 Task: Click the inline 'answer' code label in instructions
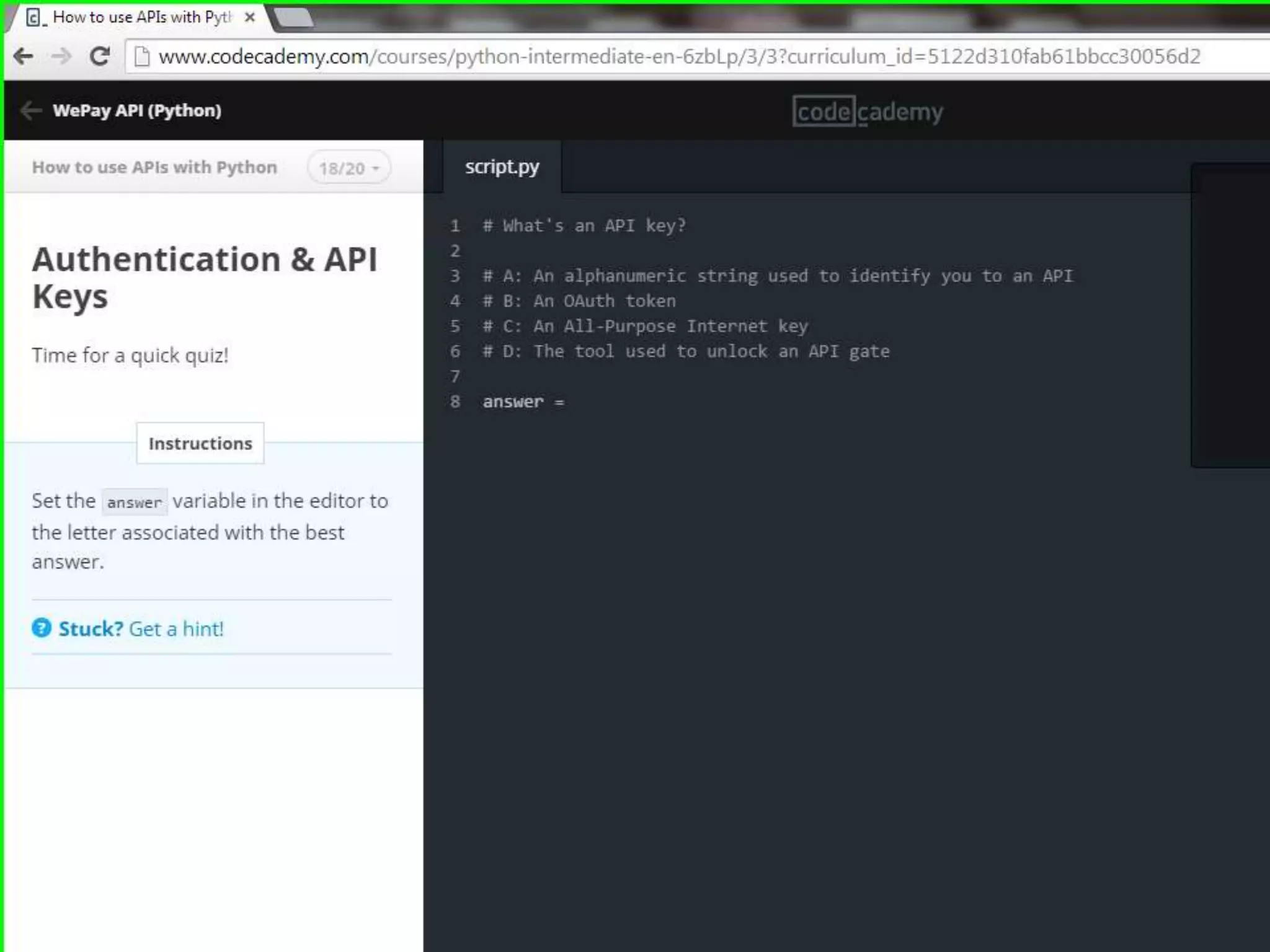pos(135,502)
